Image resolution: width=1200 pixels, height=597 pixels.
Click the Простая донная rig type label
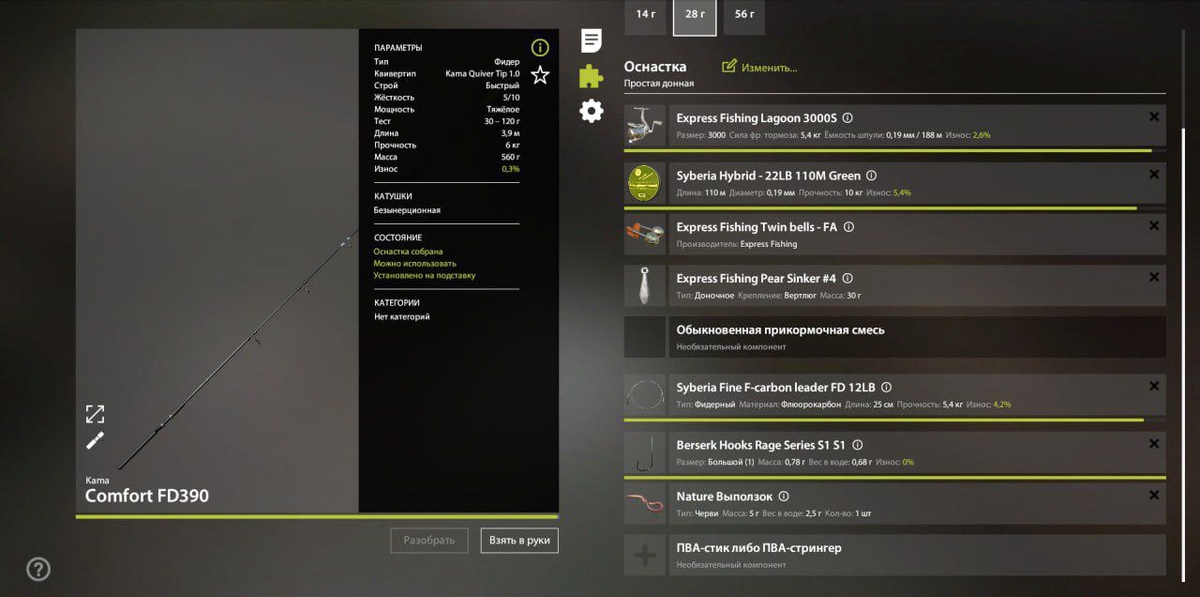click(x=659, y=84)
